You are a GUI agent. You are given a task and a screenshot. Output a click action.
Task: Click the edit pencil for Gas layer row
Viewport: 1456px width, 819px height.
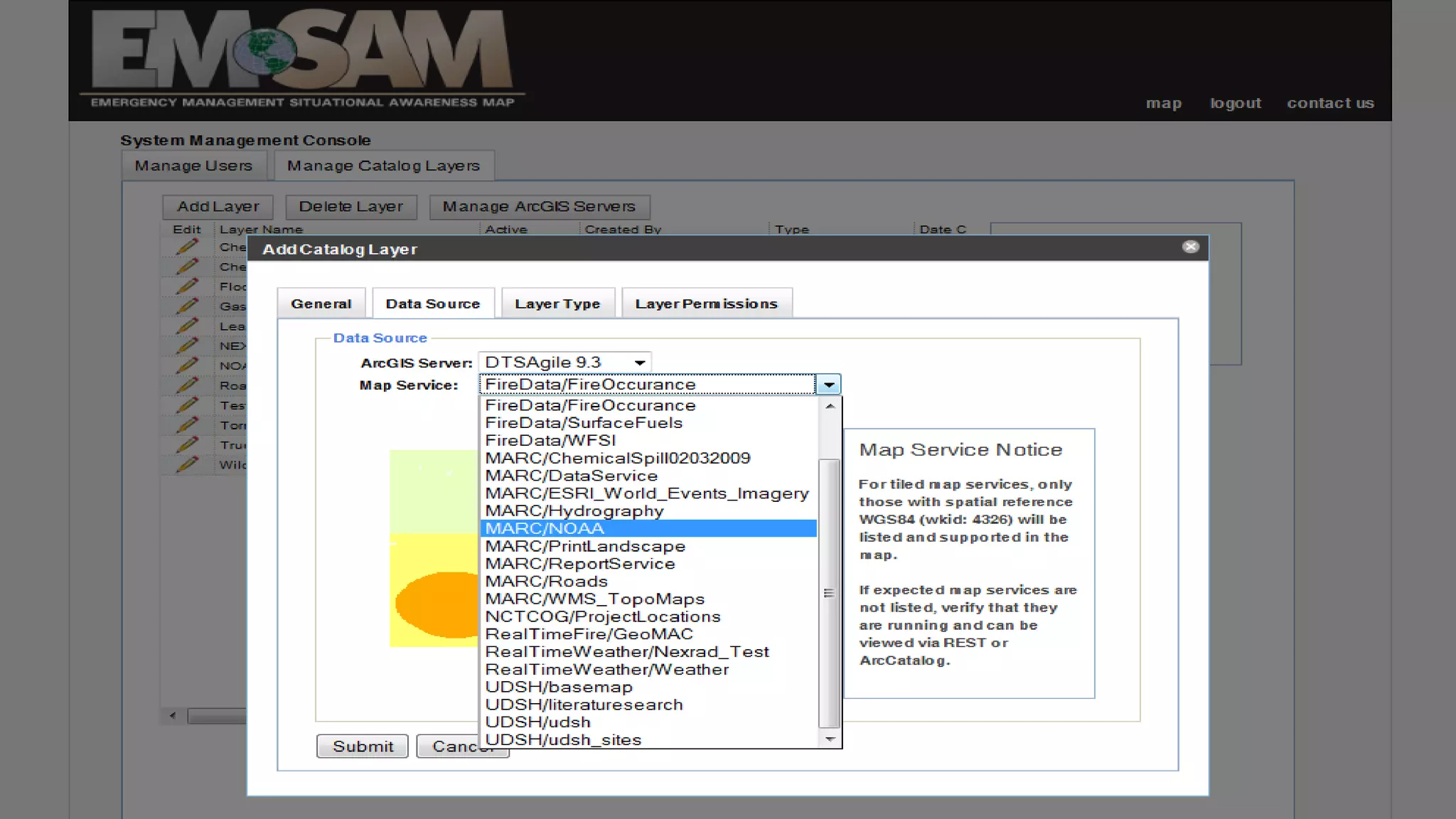pos(187,306)
